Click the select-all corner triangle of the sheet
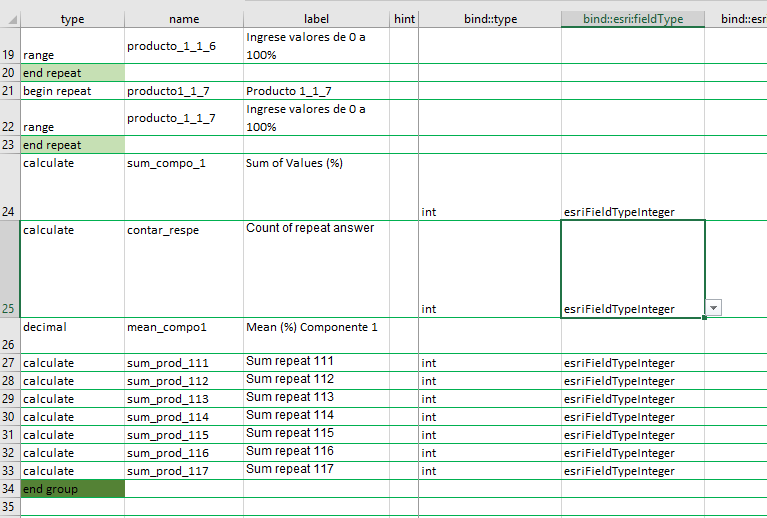The height and width of the screenshot is (518, 767). tap(12, 20)
